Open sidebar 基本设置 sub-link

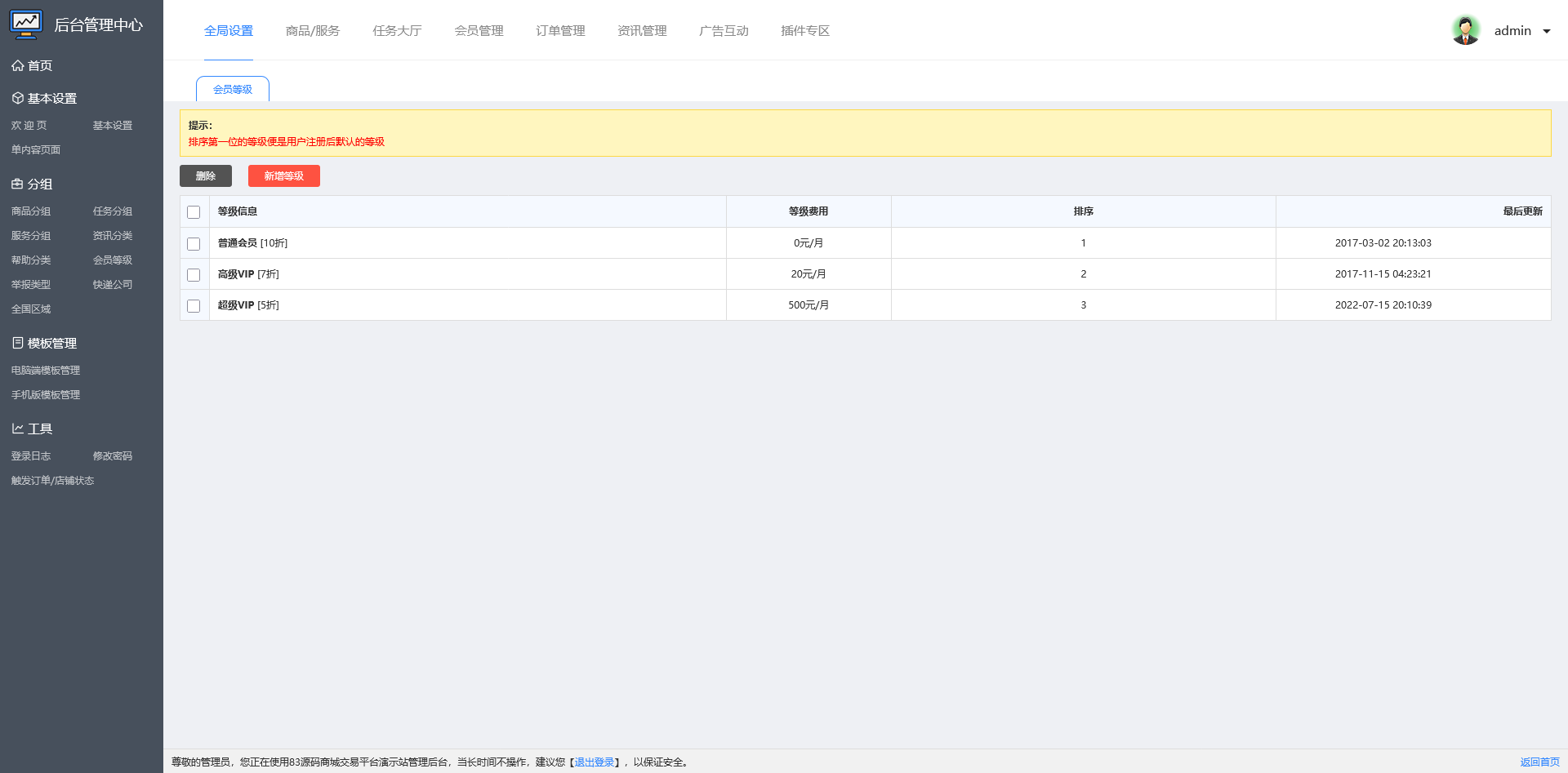113,126
